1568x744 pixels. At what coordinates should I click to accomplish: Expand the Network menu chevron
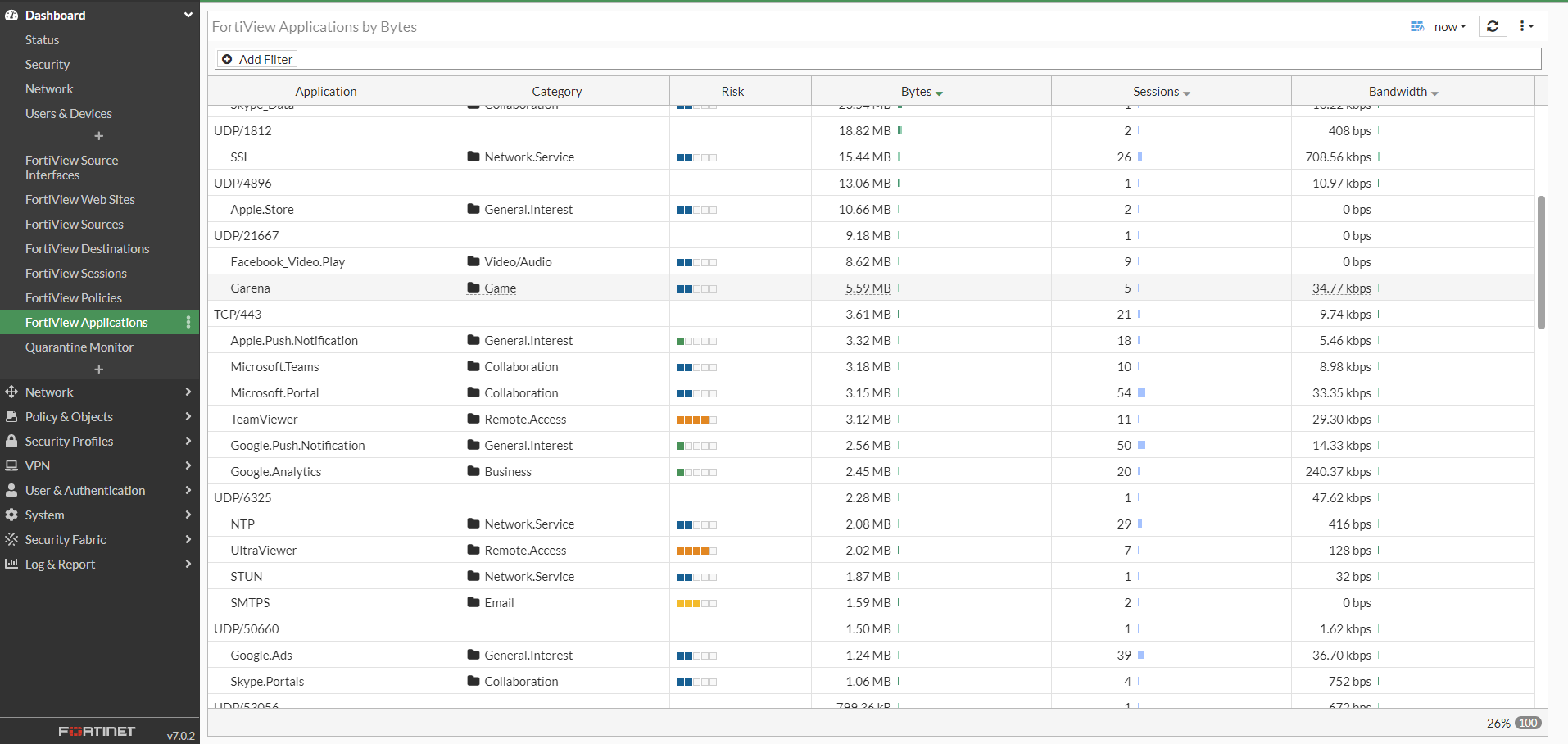[x=188, y=392]
